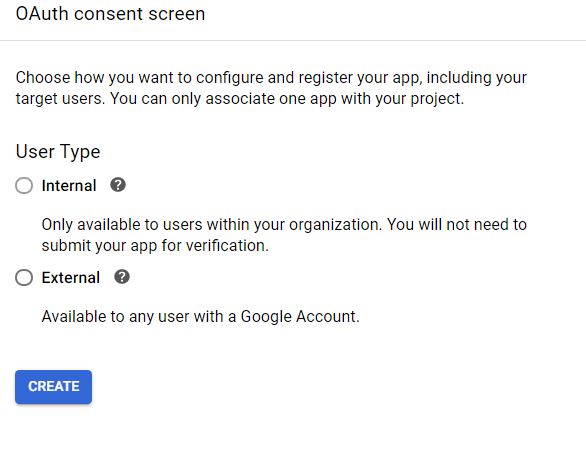This screenshot has height=459, width=586.
Task: Click the words 'your project' ending the intro
Action: tap(420, 99)
